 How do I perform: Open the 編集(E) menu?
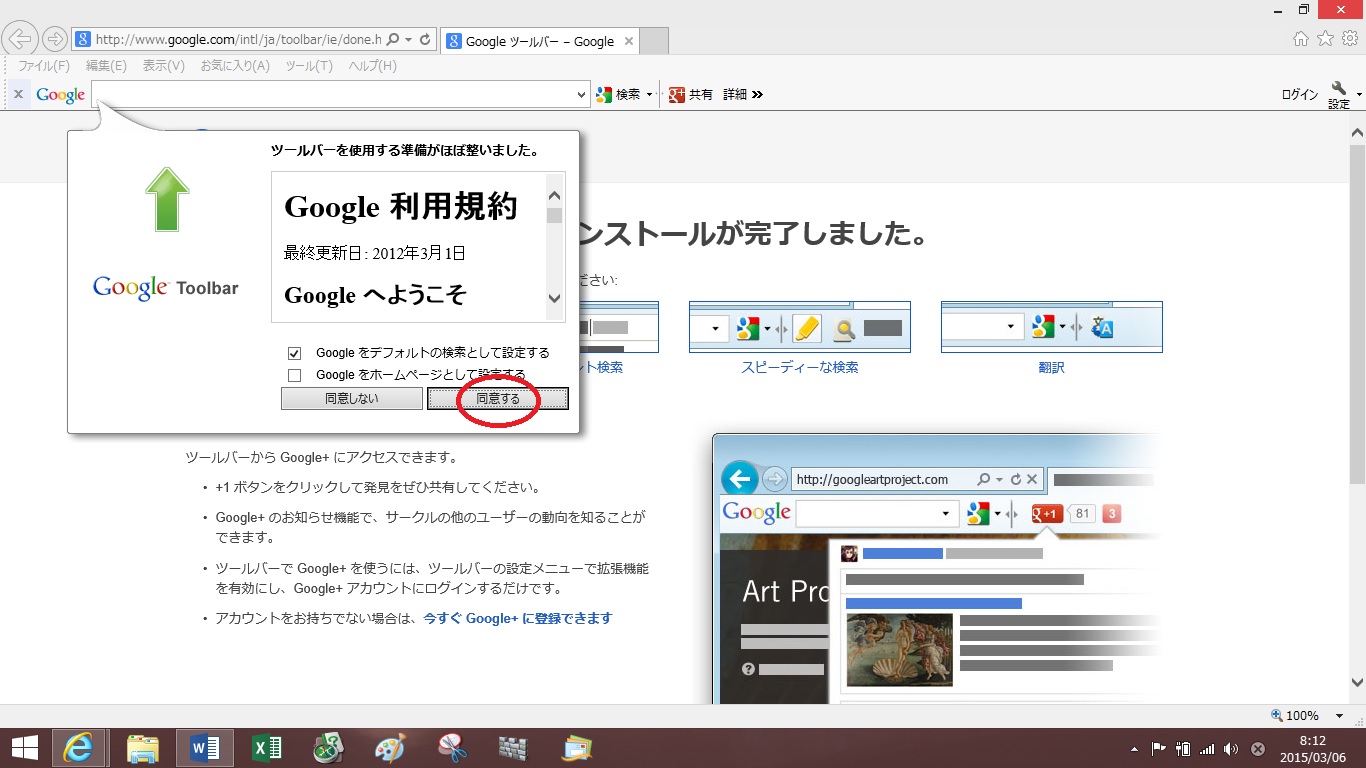(x=106, y=66)
